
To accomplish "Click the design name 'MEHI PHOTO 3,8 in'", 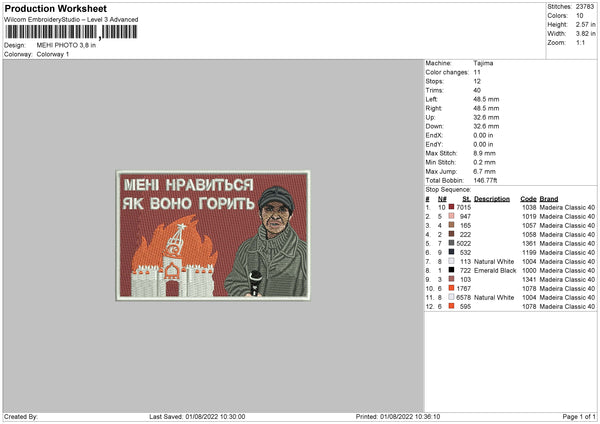I will tap(66, 45).
